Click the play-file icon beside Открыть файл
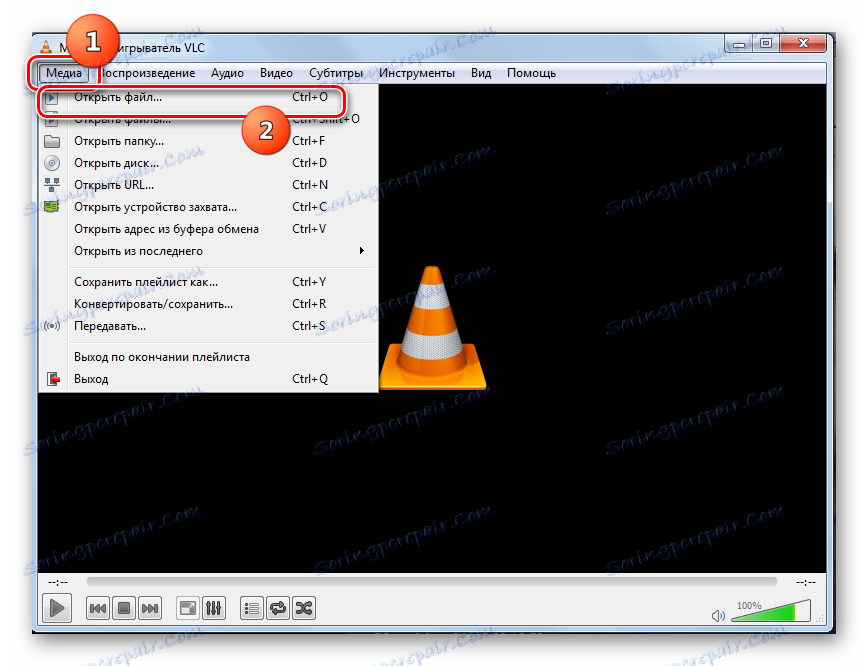The width and height of the screenshot is (868, 666). pyautogui.click(x=51, y=98)
